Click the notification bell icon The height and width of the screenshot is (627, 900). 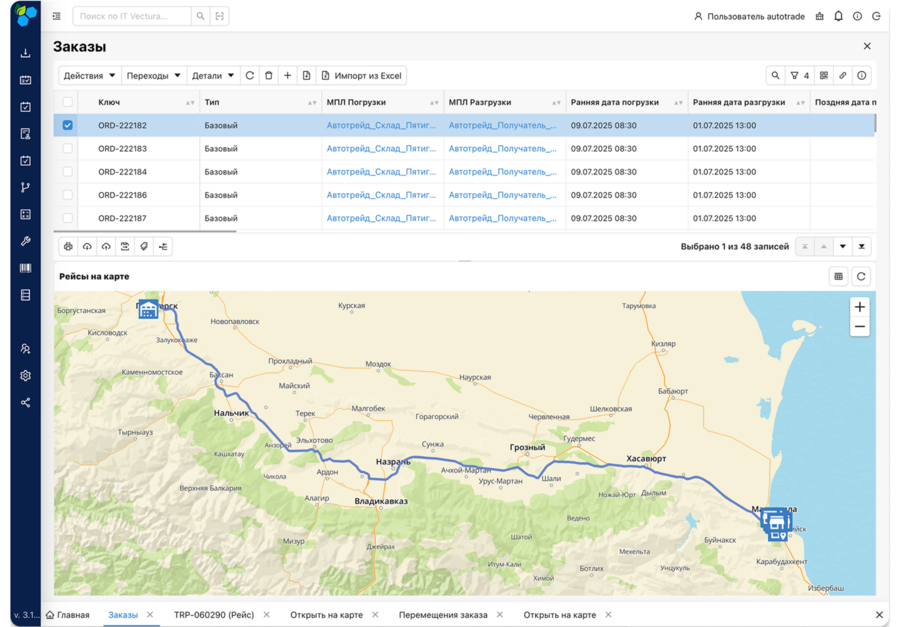point(838,16)
